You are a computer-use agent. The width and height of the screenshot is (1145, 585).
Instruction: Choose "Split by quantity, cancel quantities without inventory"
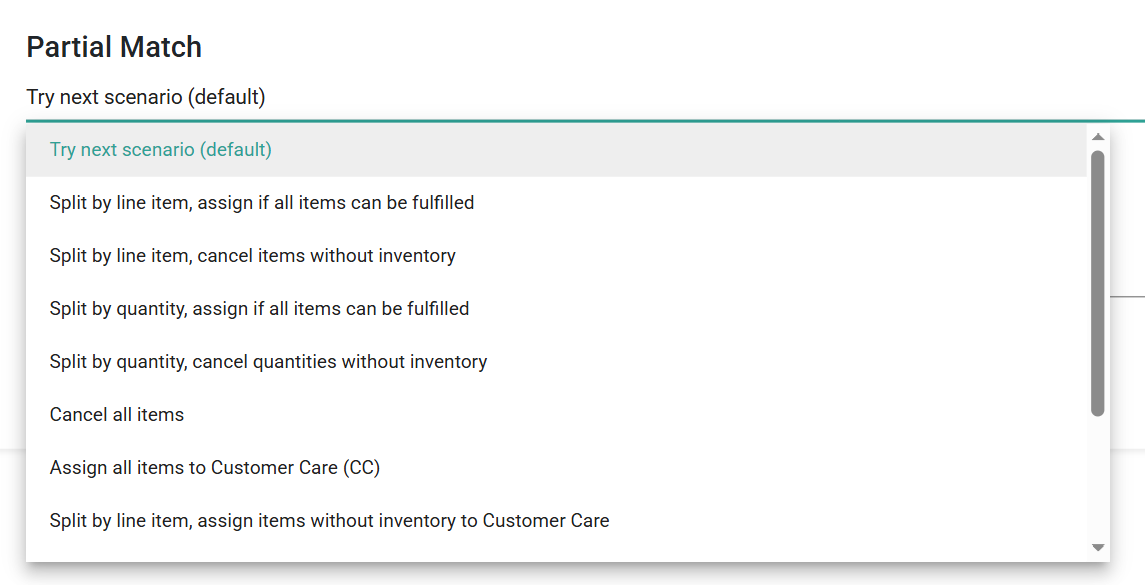(268, 361)
